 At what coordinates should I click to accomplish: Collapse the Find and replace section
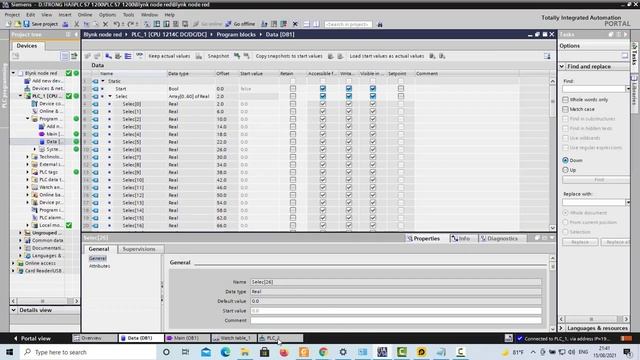tap(562, 66)
